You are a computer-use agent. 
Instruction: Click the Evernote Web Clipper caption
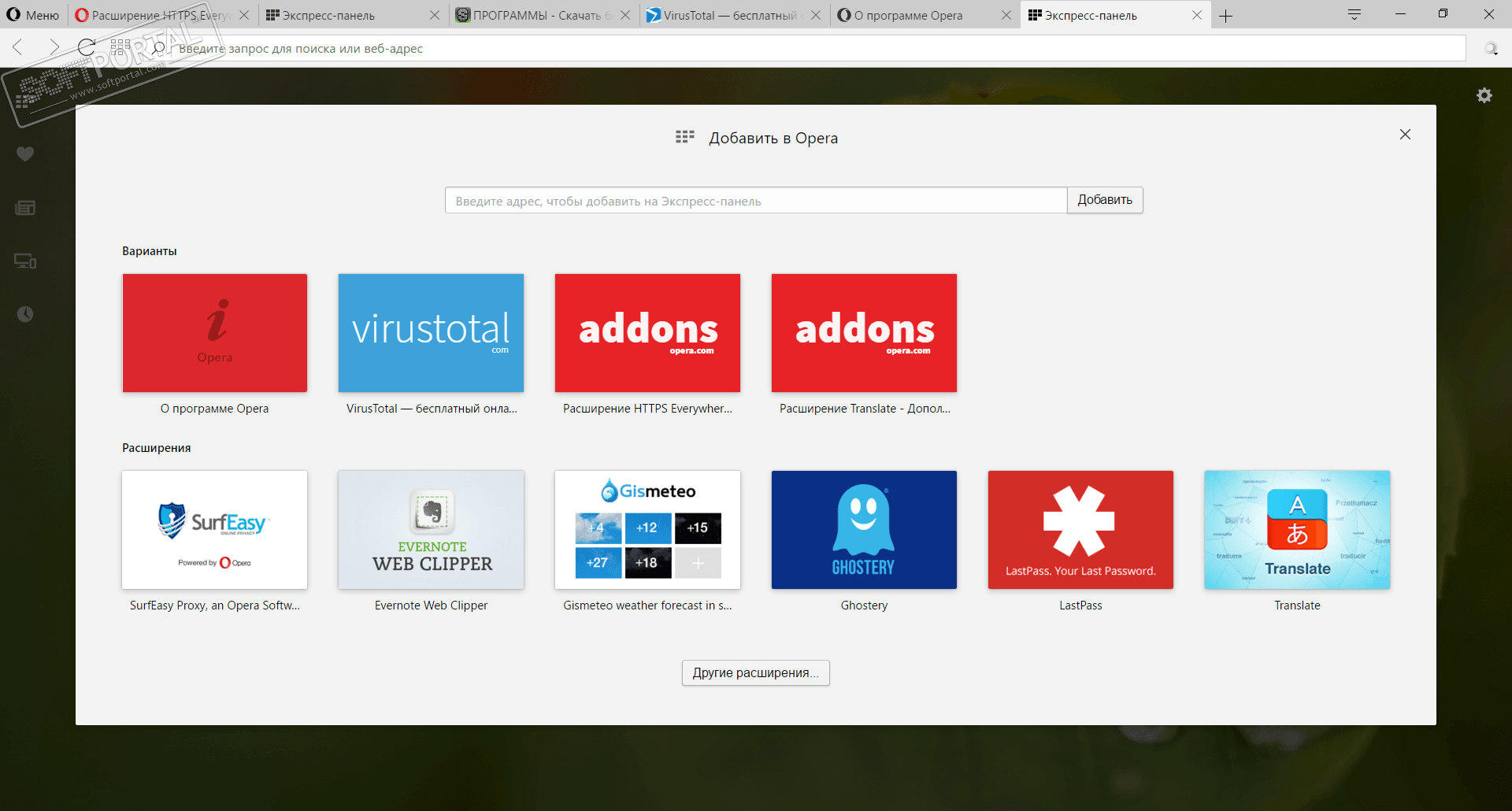pyautogui.click(x=431, y=605)
